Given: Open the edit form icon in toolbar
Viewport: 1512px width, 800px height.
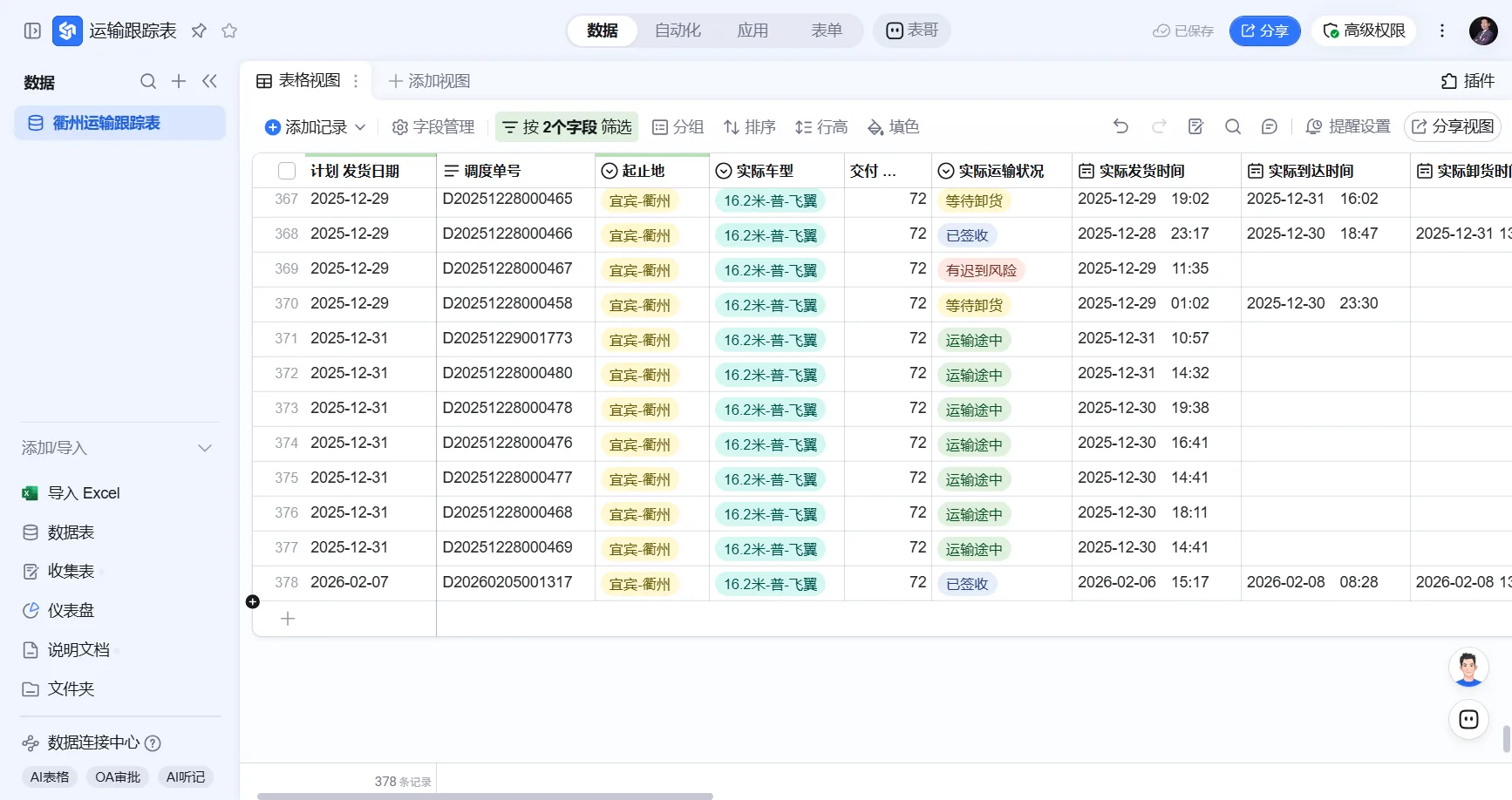Looking at the screenshot, I should point(1196,126).
